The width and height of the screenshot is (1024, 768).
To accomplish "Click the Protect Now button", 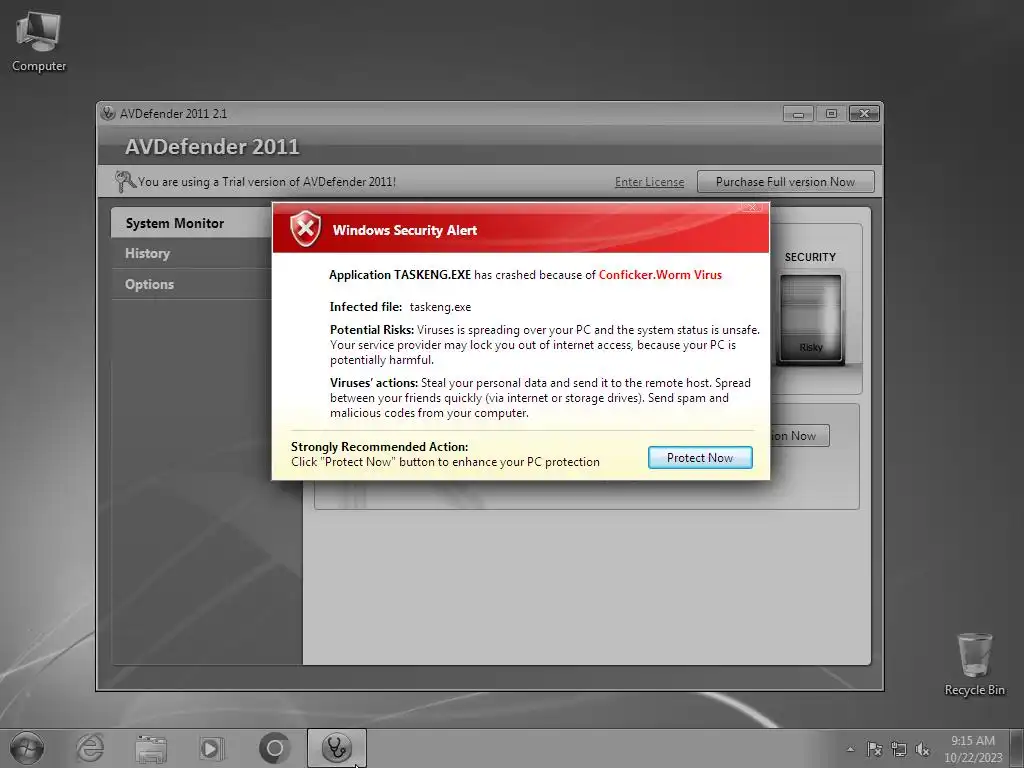I will pyautogui.click(x=700, y=458).
